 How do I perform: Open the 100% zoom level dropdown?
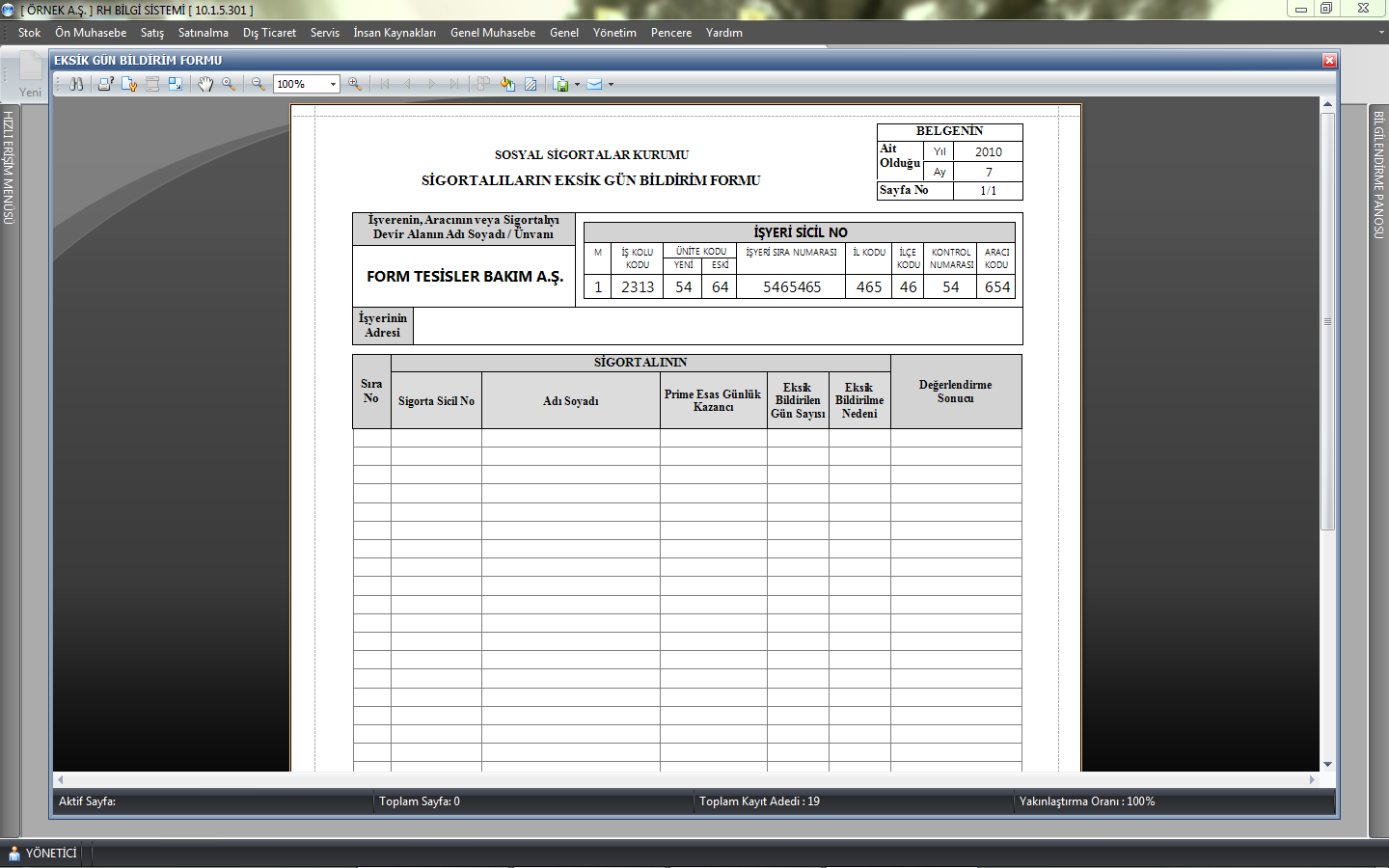click(333, 84)
